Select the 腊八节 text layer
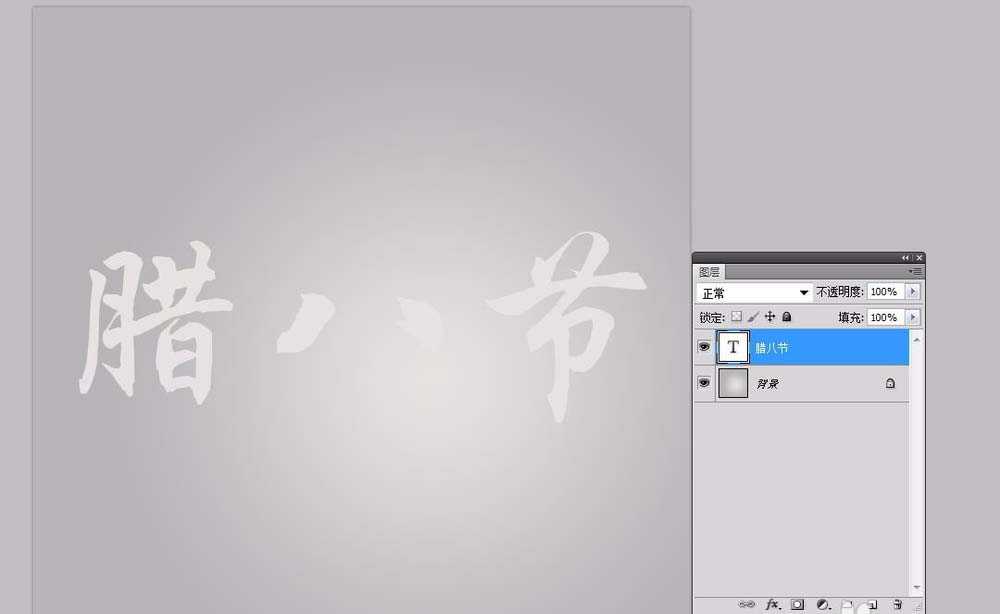The image size is (1000, 614). 790,347
